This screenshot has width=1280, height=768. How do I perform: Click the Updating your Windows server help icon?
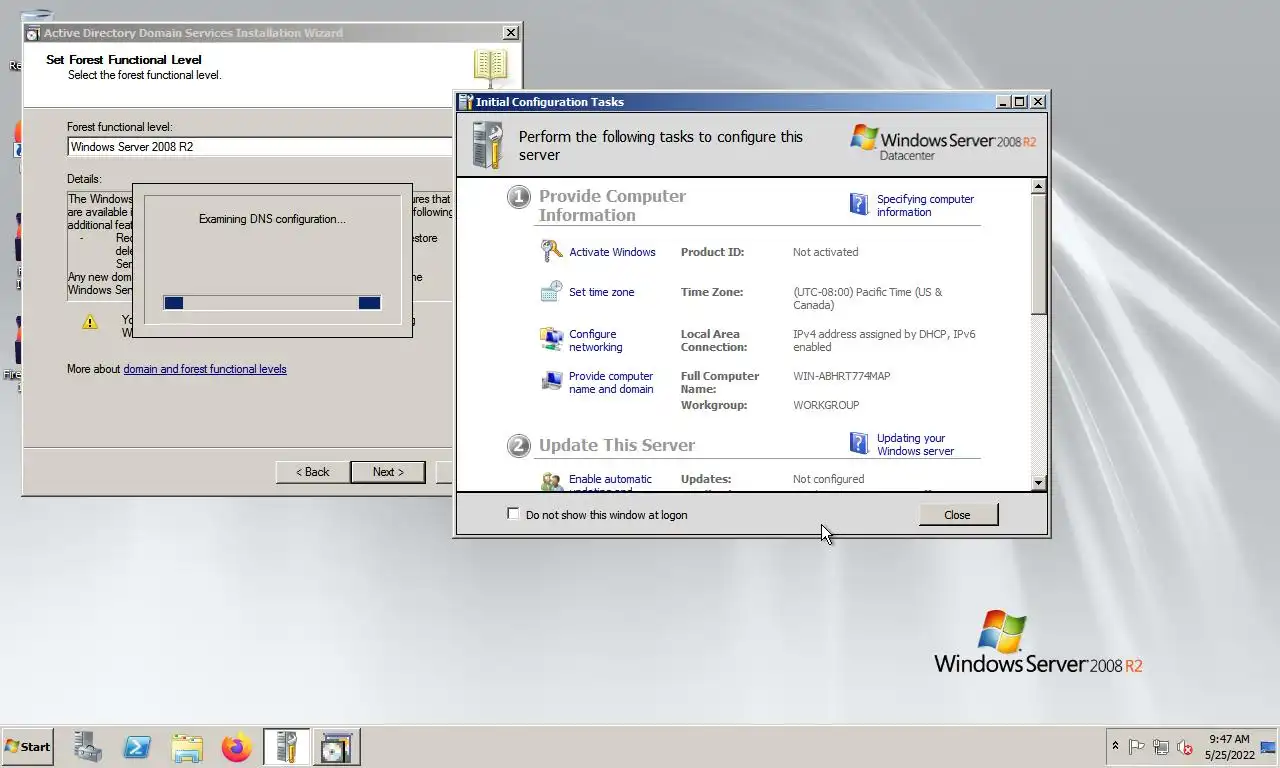(x=859, y=443)
